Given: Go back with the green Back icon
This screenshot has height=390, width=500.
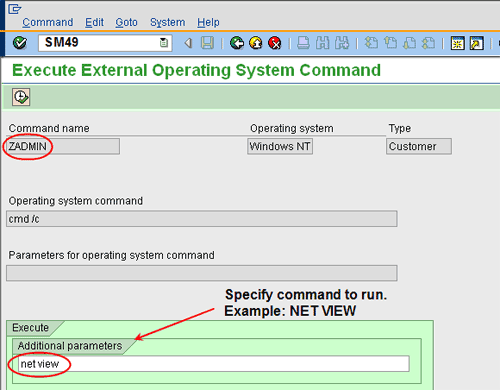Looking at the screenshot, I should coord(237,43).
